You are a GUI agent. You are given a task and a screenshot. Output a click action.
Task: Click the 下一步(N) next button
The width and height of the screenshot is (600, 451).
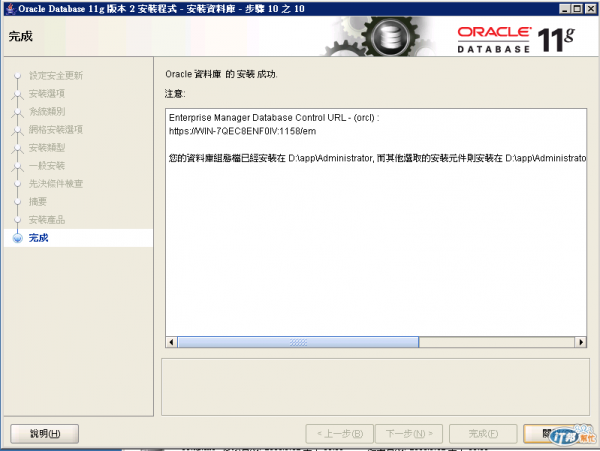[409, 433]
